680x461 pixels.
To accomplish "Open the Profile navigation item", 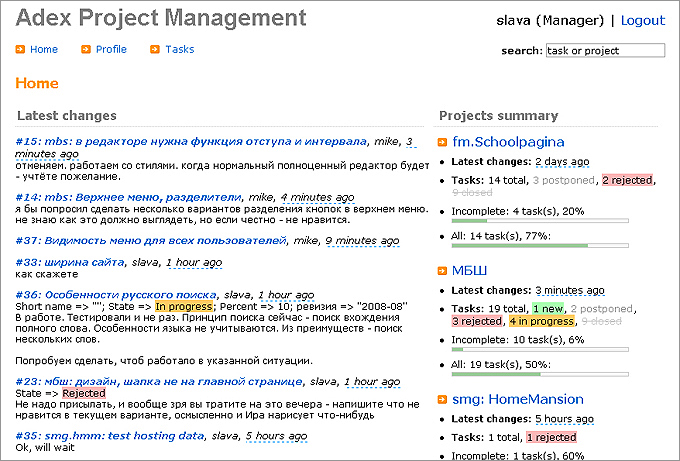I will [111, 49].
